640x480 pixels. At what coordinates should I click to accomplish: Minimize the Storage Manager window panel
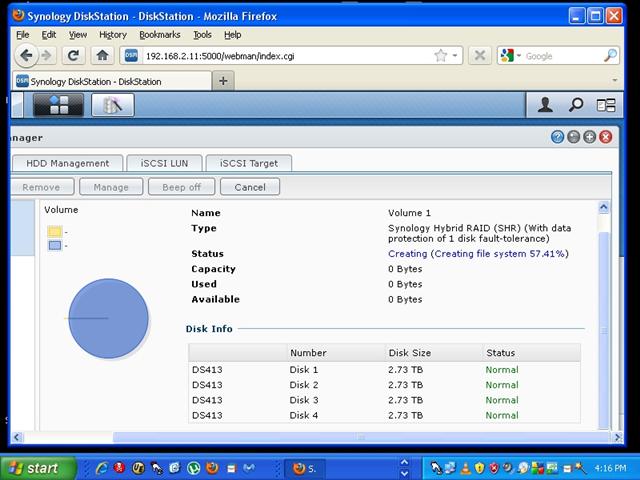(x=573, y=137)
